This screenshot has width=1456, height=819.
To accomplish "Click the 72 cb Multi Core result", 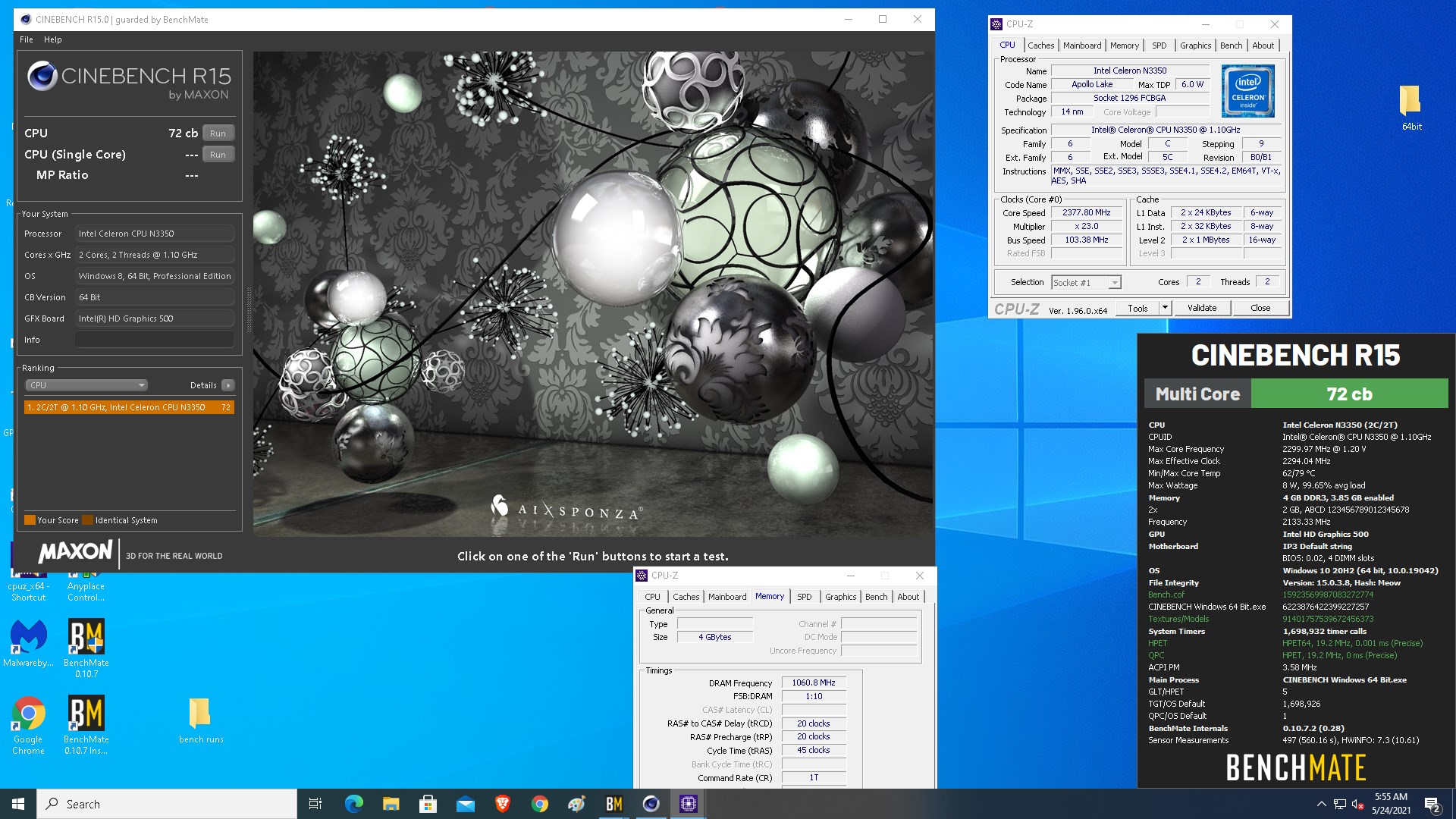I will (x=1349, y=394).
